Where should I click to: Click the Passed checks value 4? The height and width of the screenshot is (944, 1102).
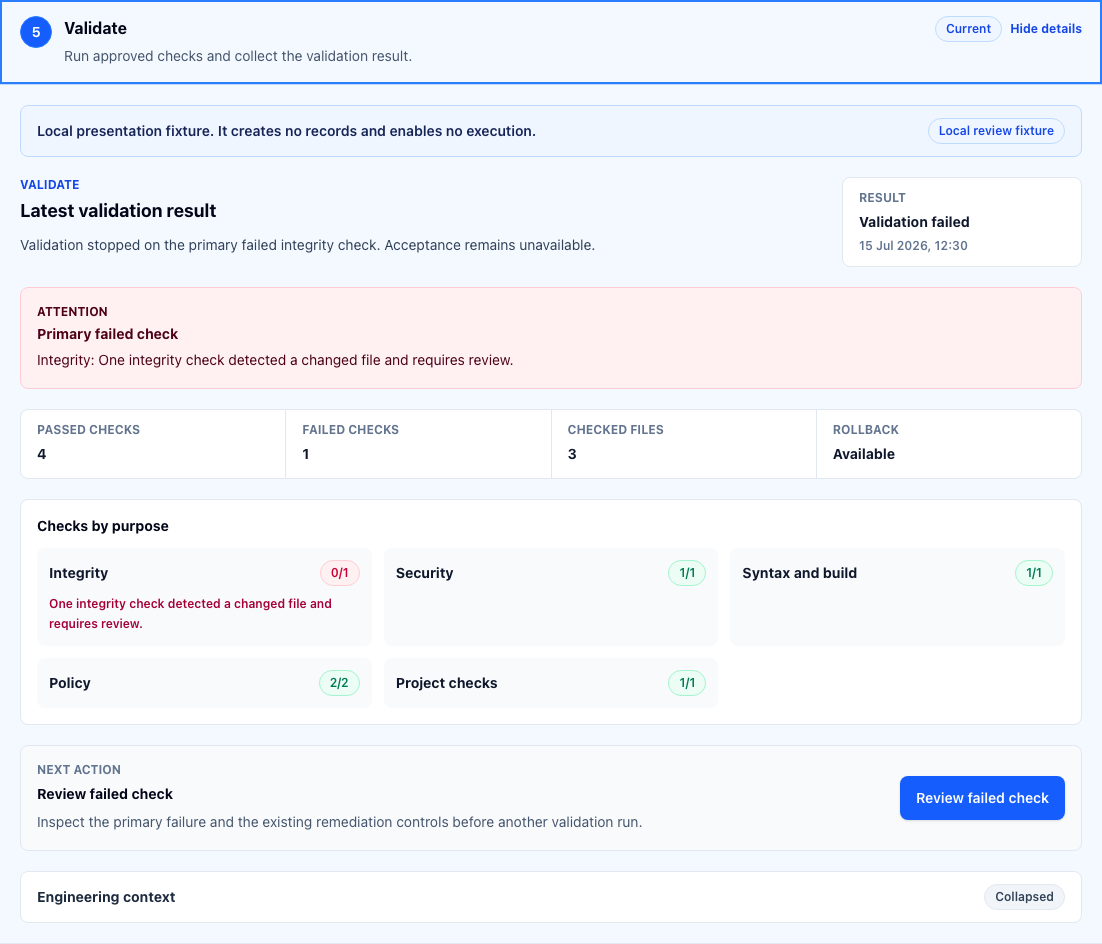click(41, 454)
